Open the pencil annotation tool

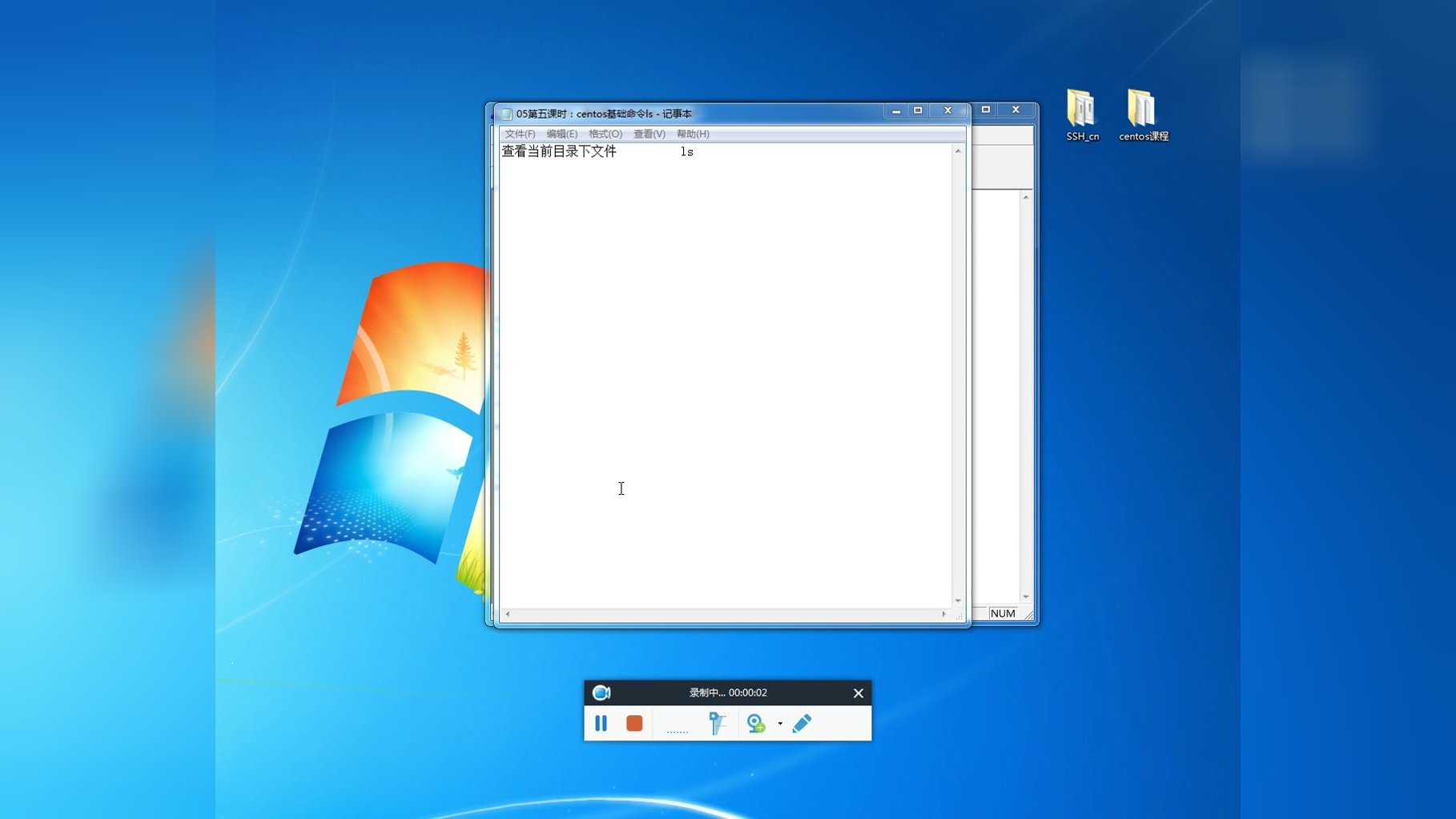tap(802, 724)
